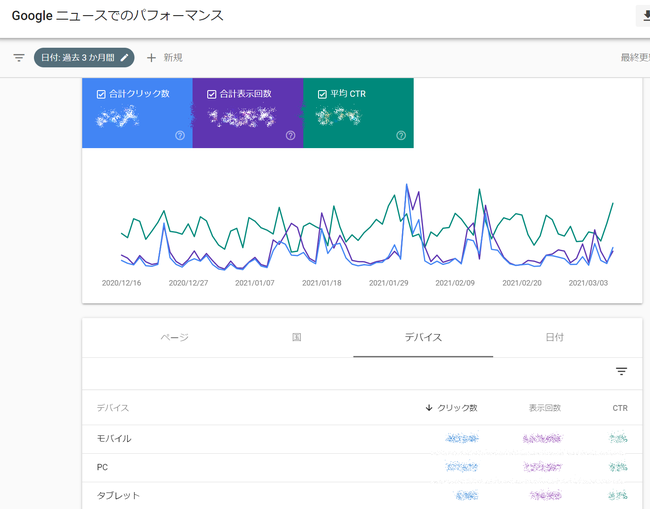Click the 2021/02/20 date label on chart
This screenshot has width=650, height=509.
pos(522,283)
